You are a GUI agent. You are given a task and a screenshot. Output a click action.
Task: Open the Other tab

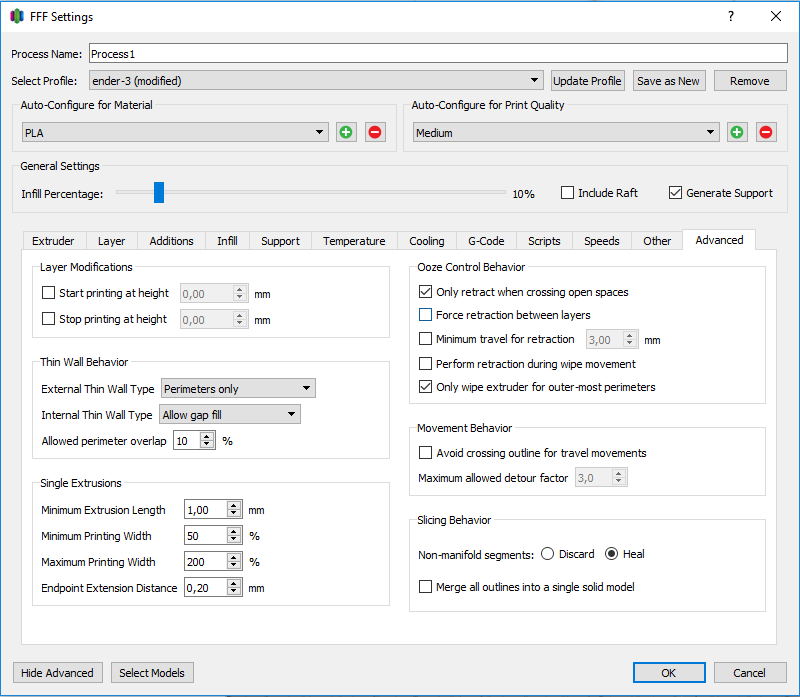[657, 241]
